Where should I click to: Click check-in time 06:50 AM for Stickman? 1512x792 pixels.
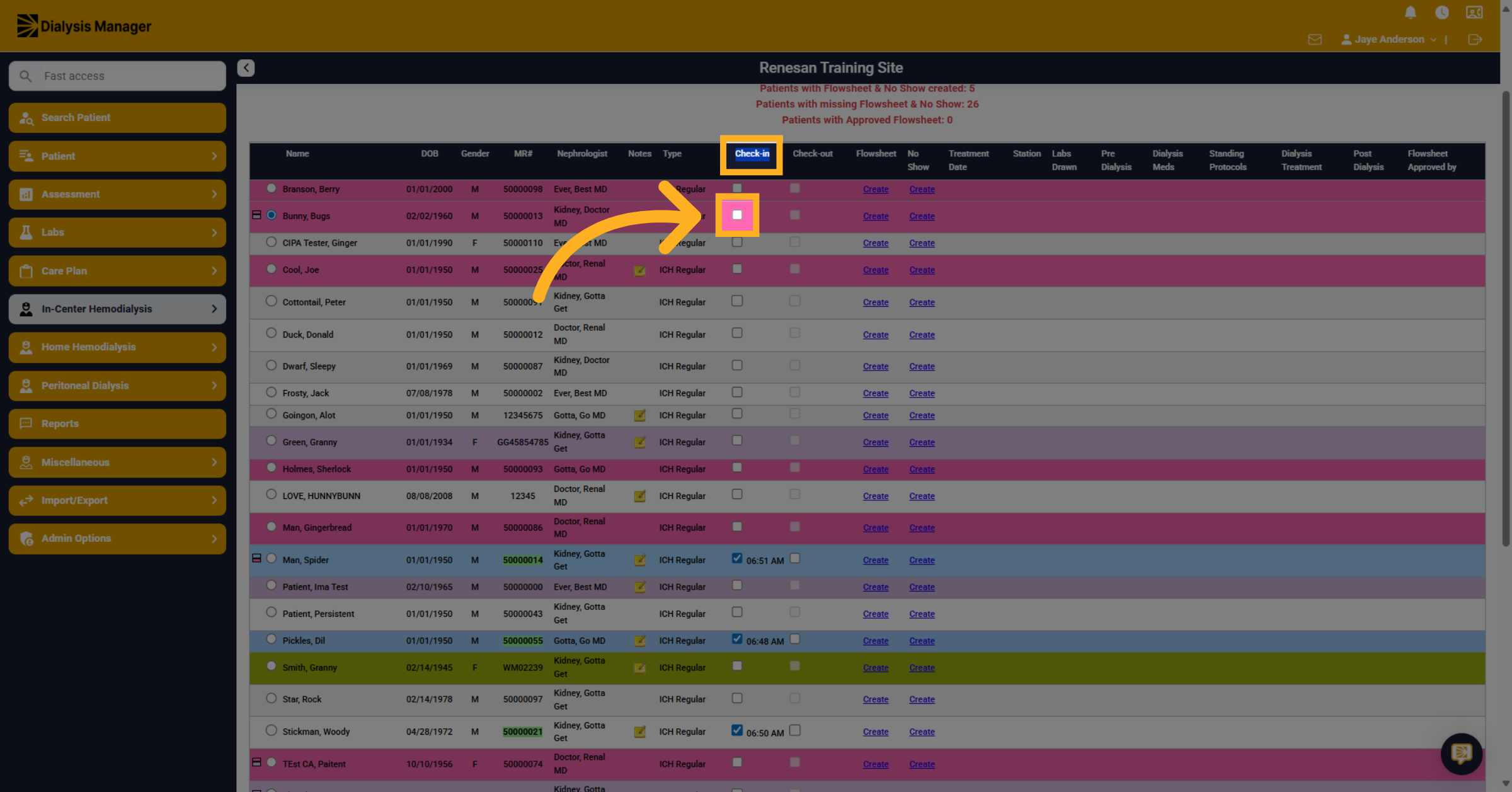(x=765, y=733)
